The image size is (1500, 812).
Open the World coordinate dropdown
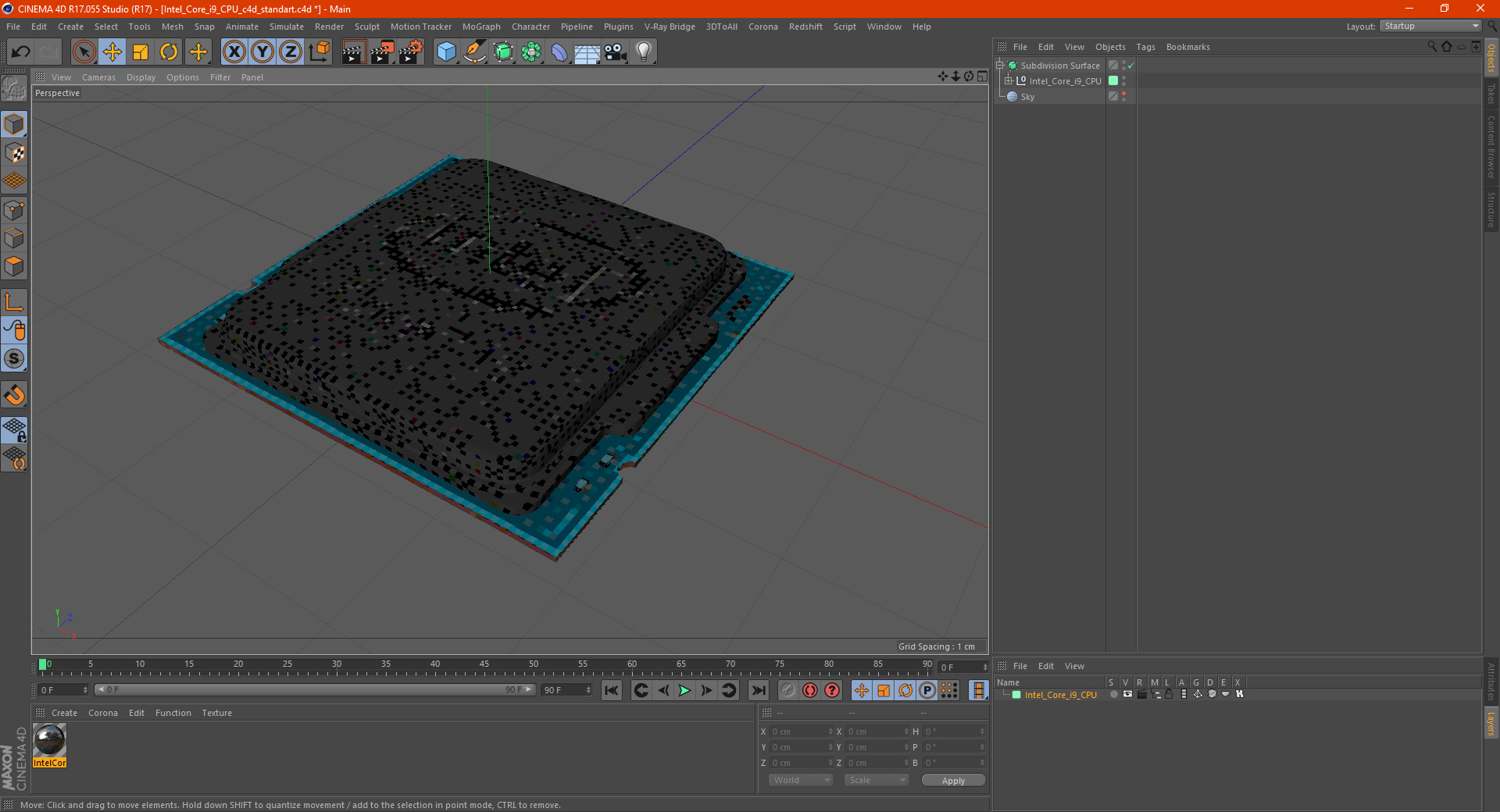coord(801,780)
